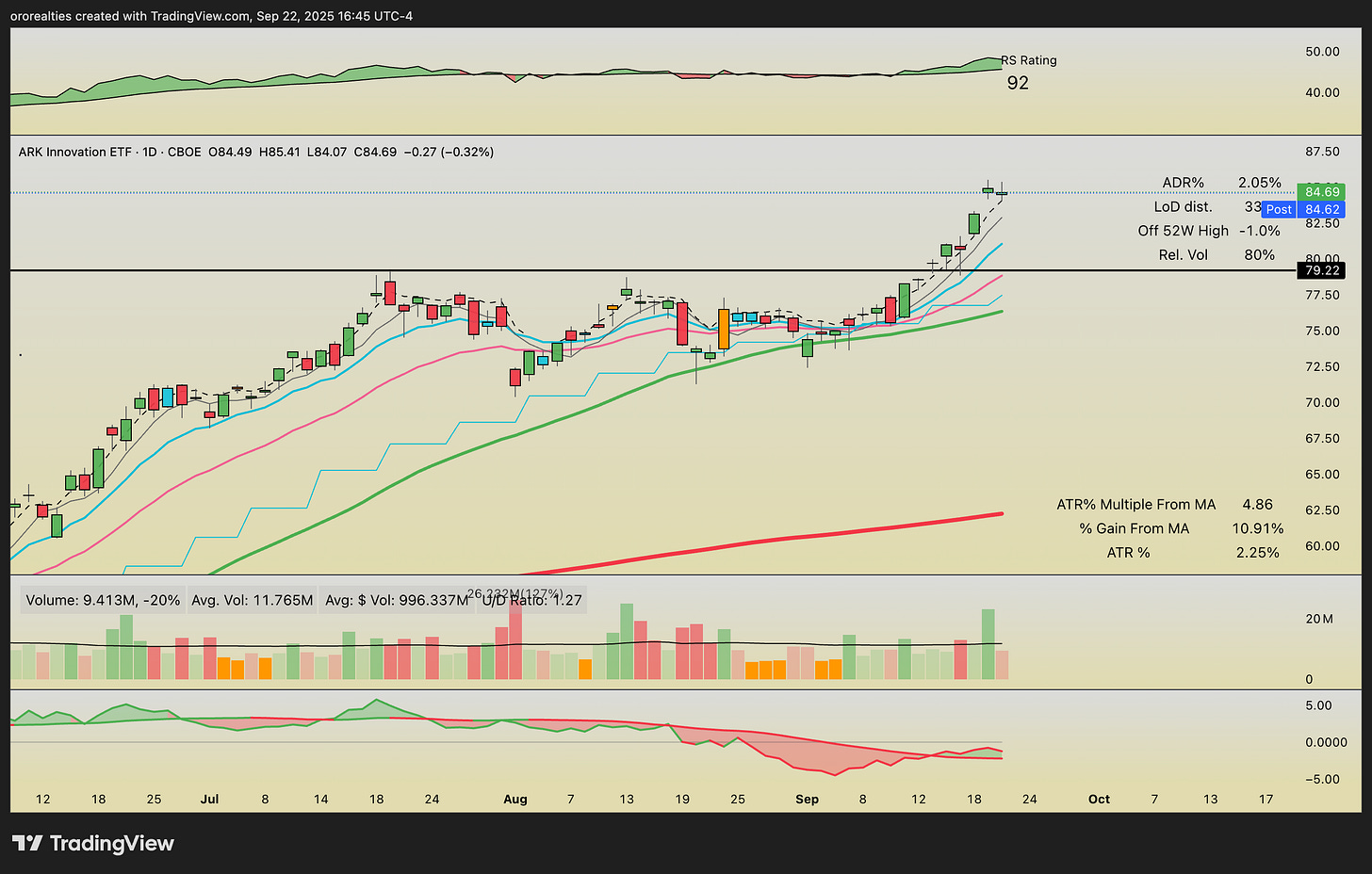Click the U/D Ratio 1.27 label
The height and width of the screenshot is (874, 1372).
pos(532,600)
